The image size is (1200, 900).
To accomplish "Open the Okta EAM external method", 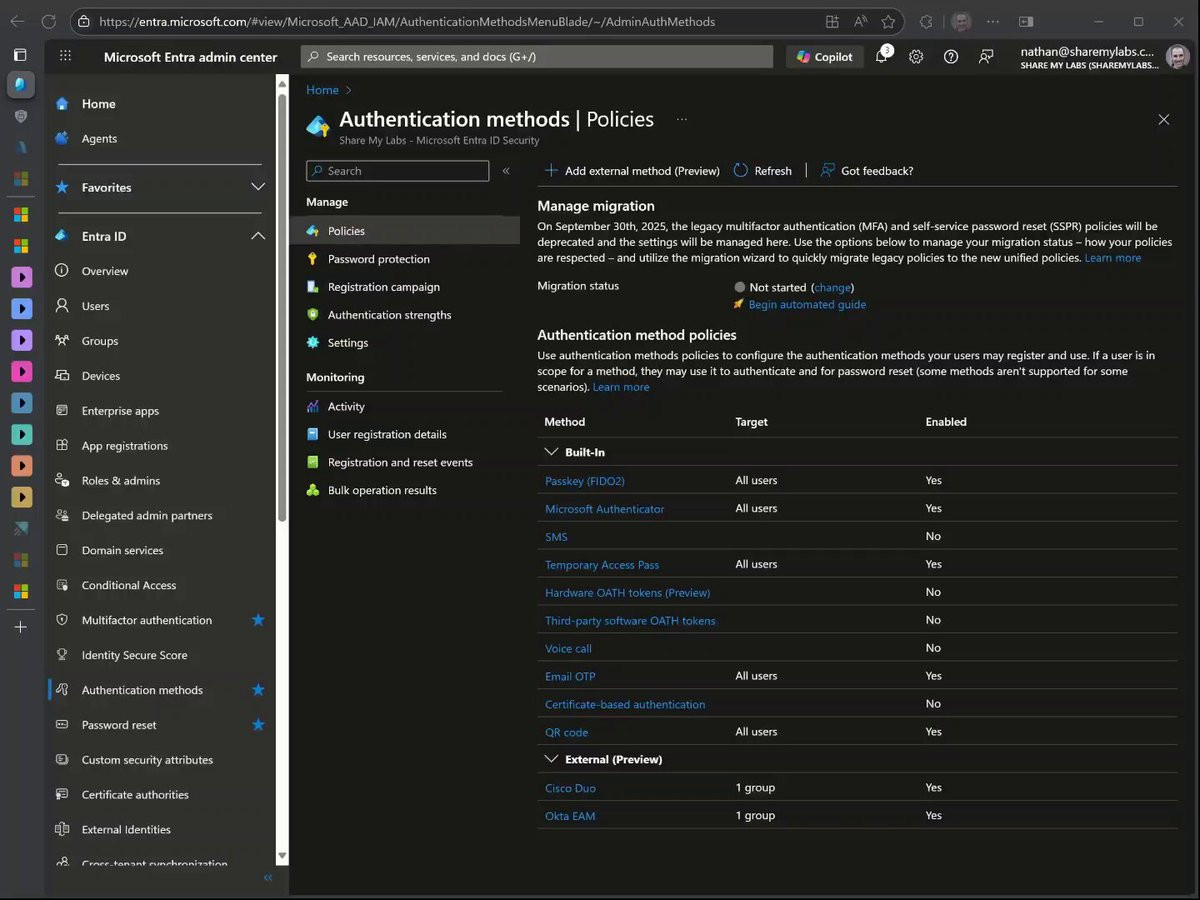I will [570, 817].
